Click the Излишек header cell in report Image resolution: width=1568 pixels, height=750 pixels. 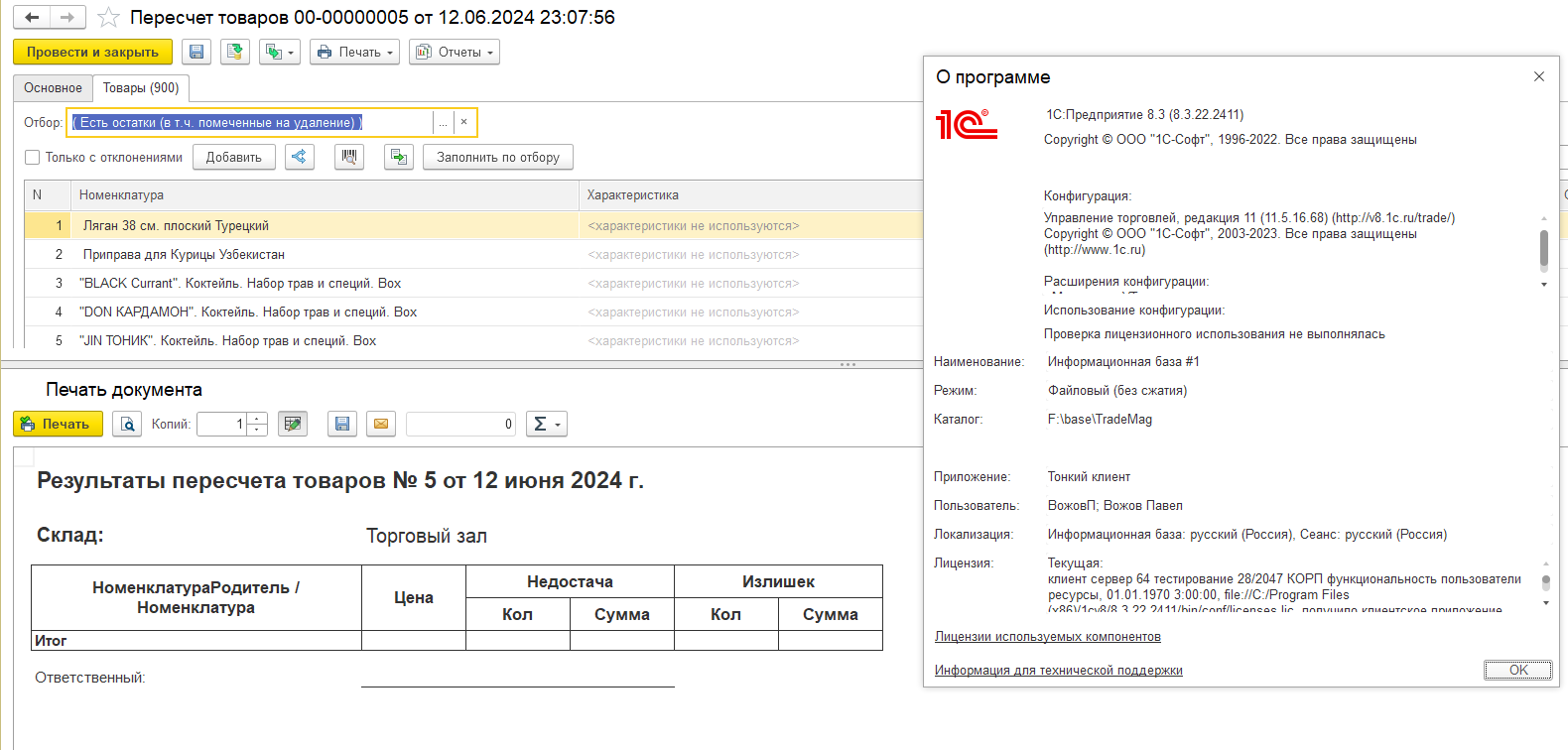(778, 581)
